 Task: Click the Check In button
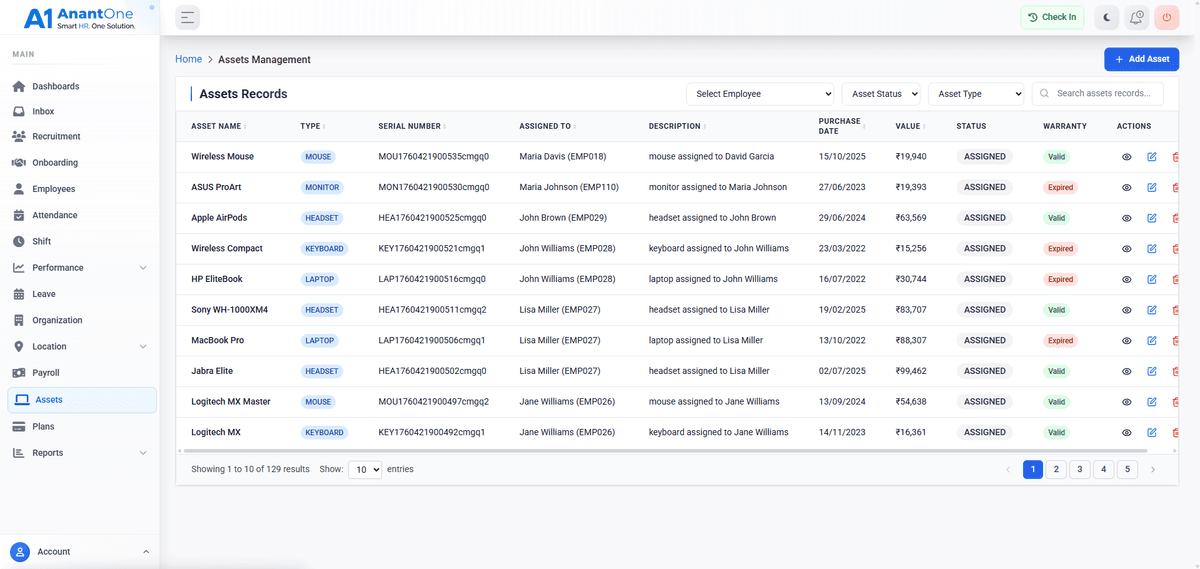pyautogui.click(x=1051, y=17)
